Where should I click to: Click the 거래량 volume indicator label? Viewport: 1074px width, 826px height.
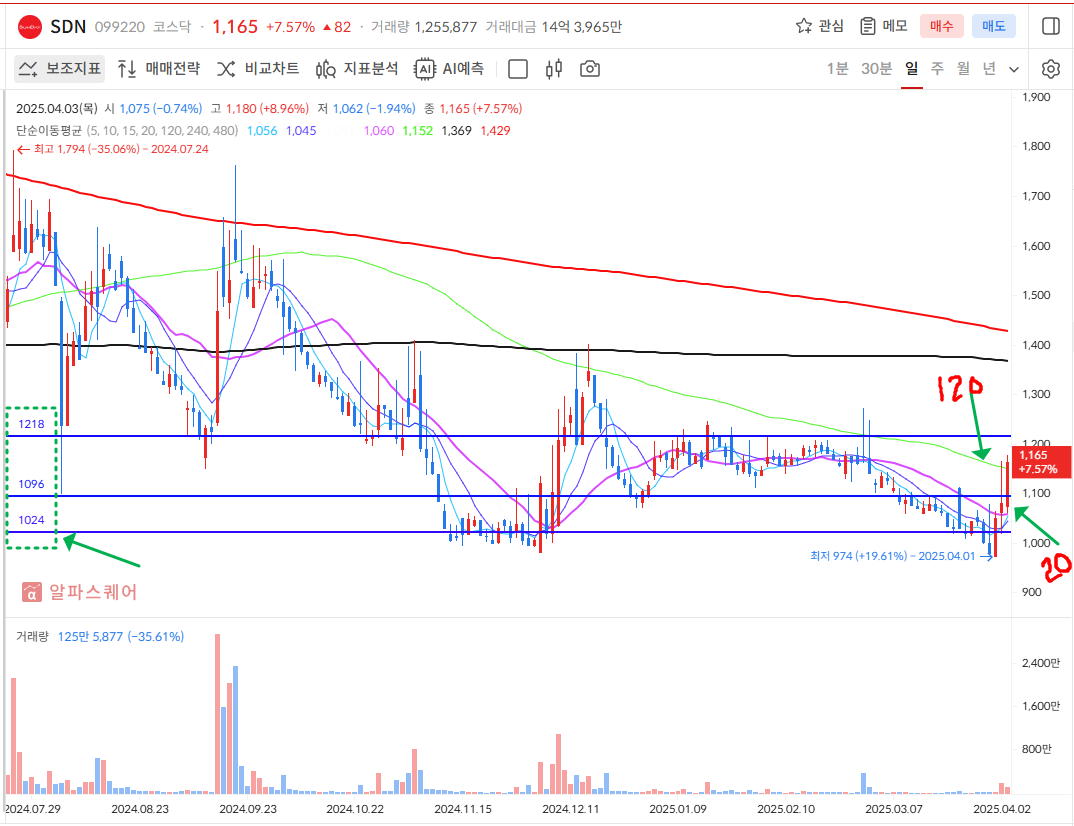(32, 636)
